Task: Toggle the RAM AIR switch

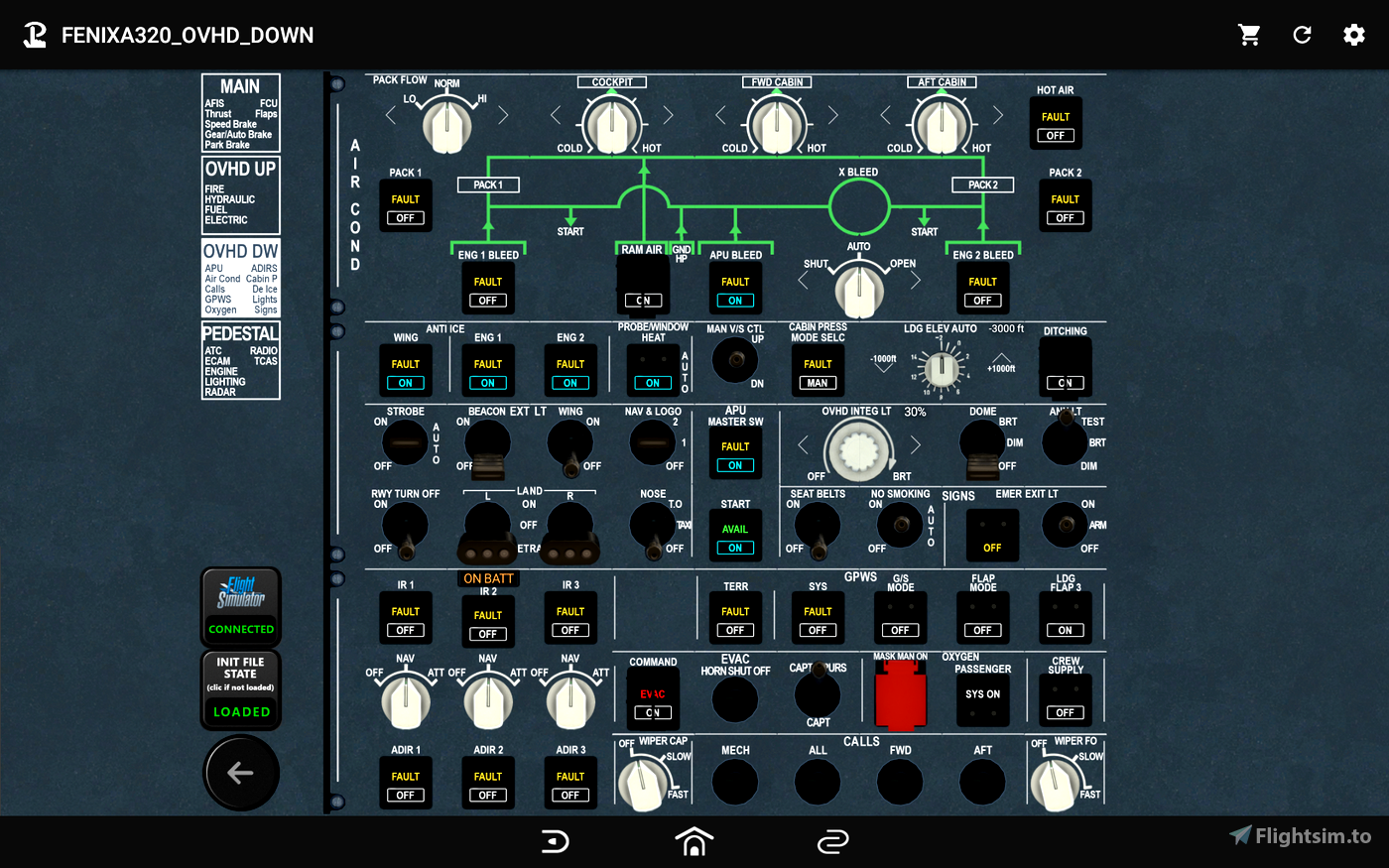Action: [x=643, y=287]
